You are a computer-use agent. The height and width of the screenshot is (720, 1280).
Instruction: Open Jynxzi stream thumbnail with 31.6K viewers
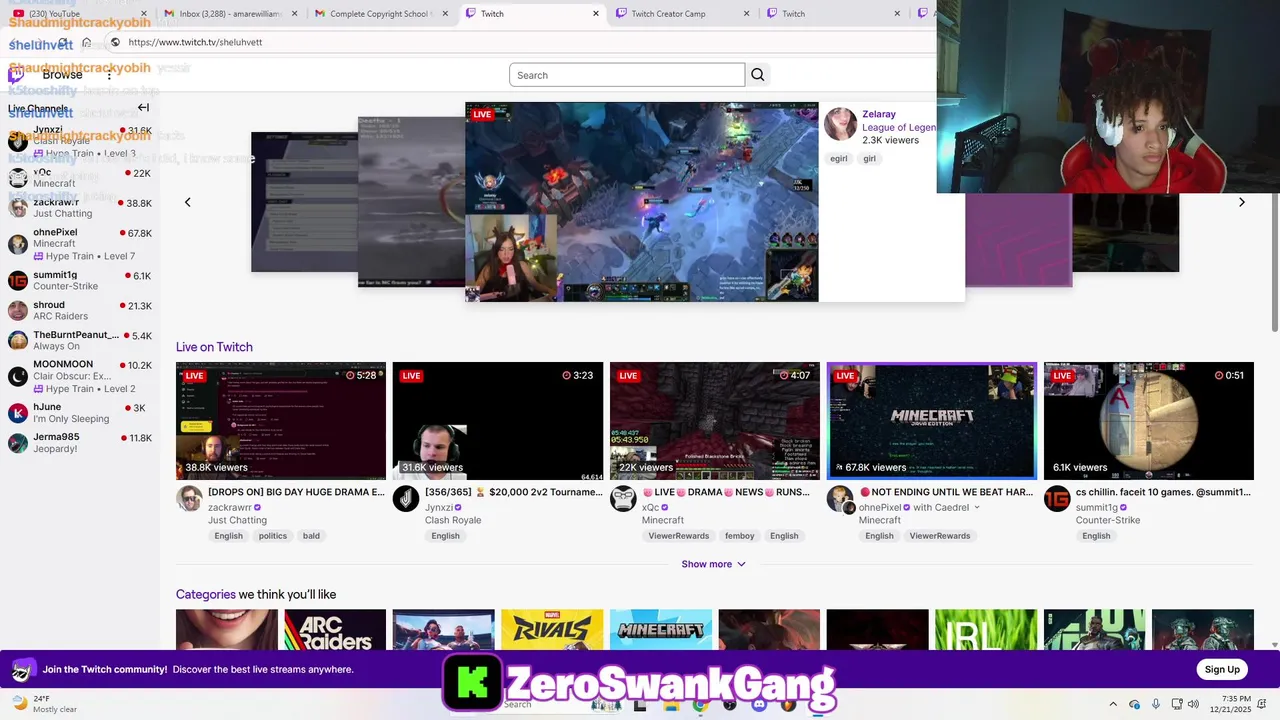[498, 421]
